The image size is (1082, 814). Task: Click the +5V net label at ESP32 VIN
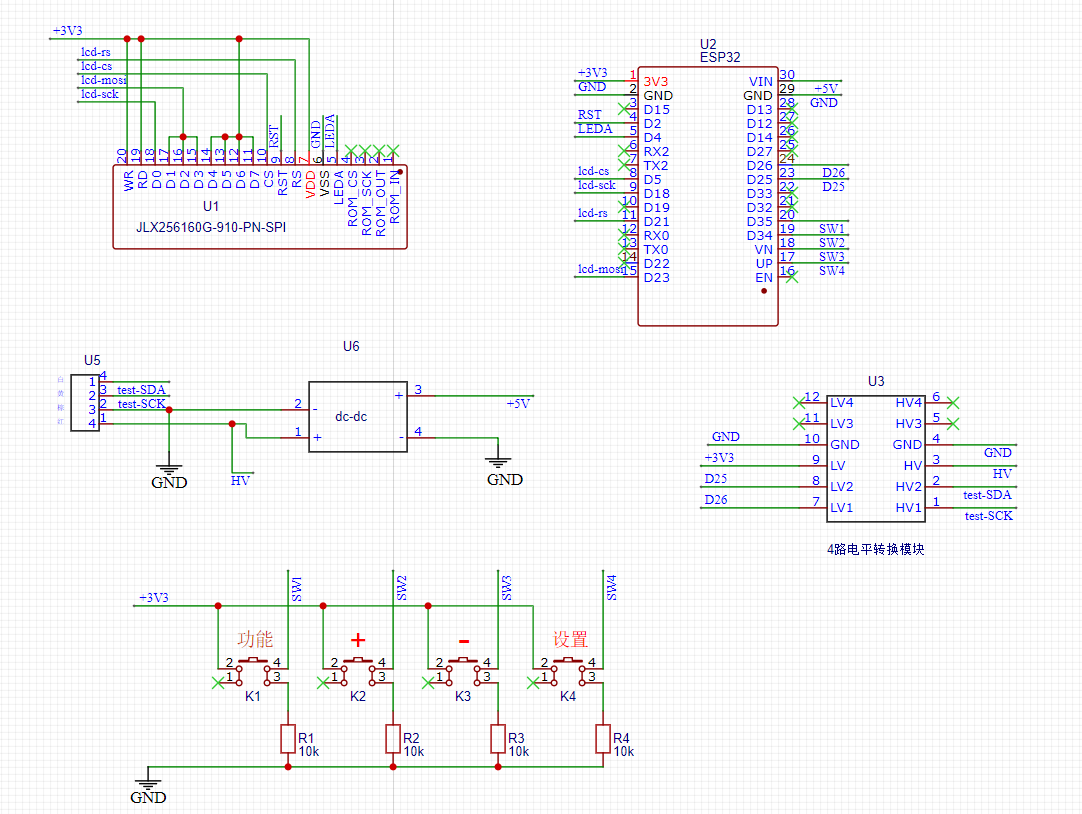[x=825, y=88]
